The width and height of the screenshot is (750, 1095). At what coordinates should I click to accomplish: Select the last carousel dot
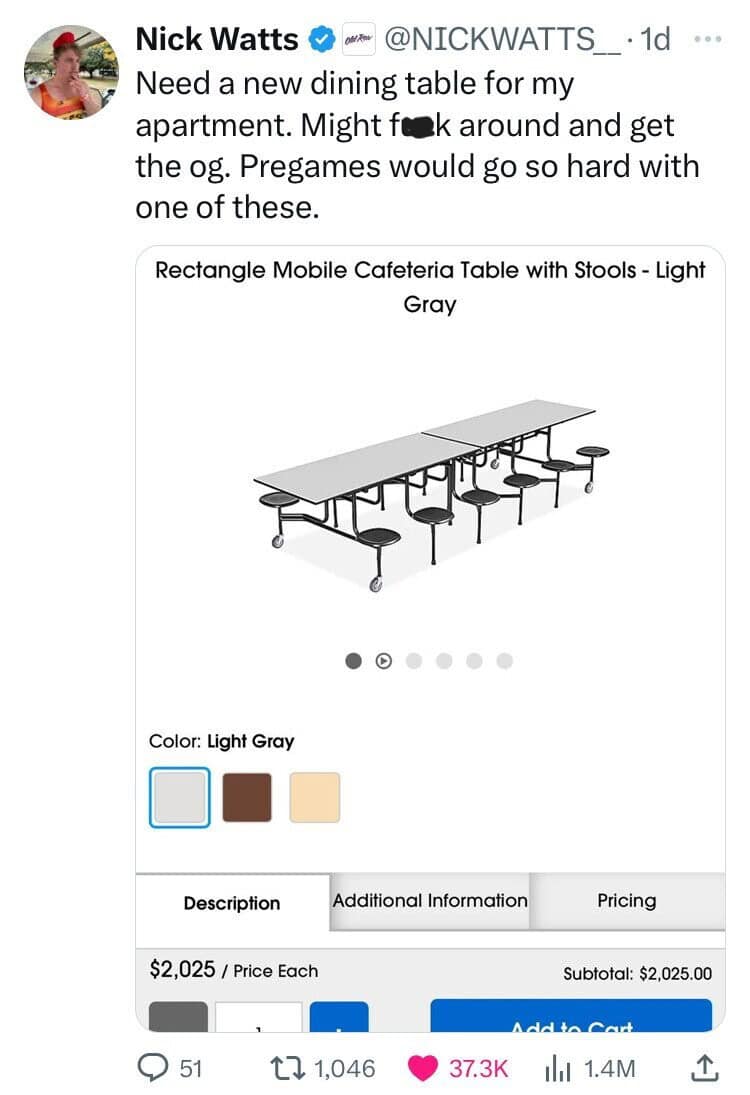504,661
